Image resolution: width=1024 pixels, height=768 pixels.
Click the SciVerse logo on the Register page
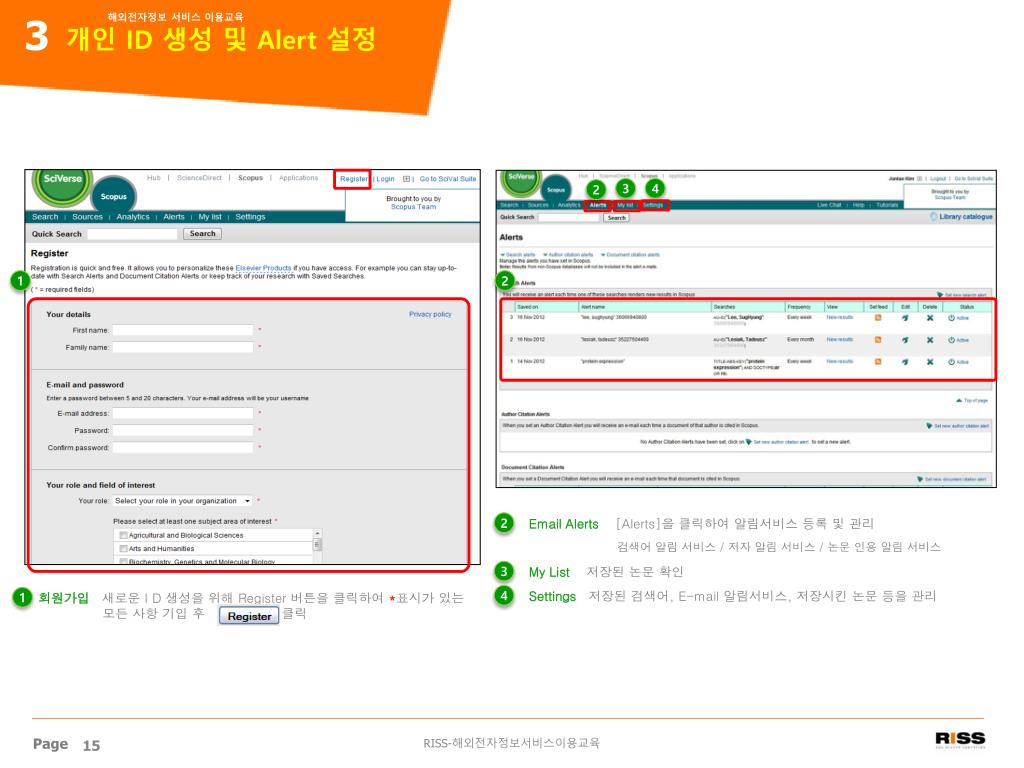point(62,183)
